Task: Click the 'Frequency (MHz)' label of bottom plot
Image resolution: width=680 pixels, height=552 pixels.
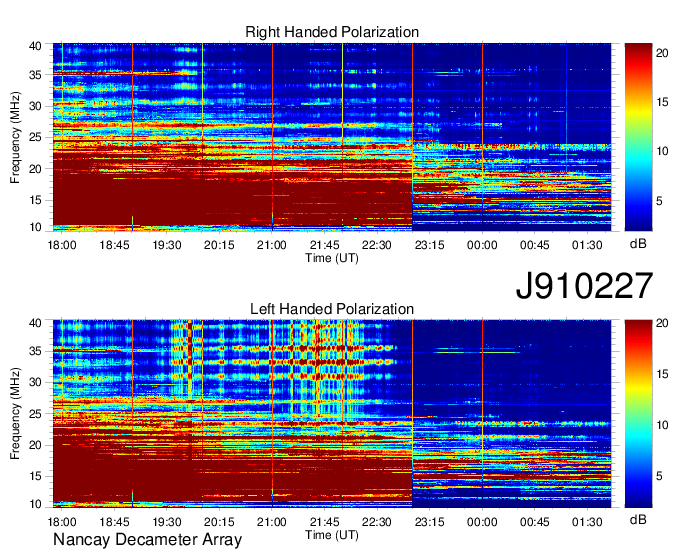Action: pyautogui.click(x=15, y=414)
